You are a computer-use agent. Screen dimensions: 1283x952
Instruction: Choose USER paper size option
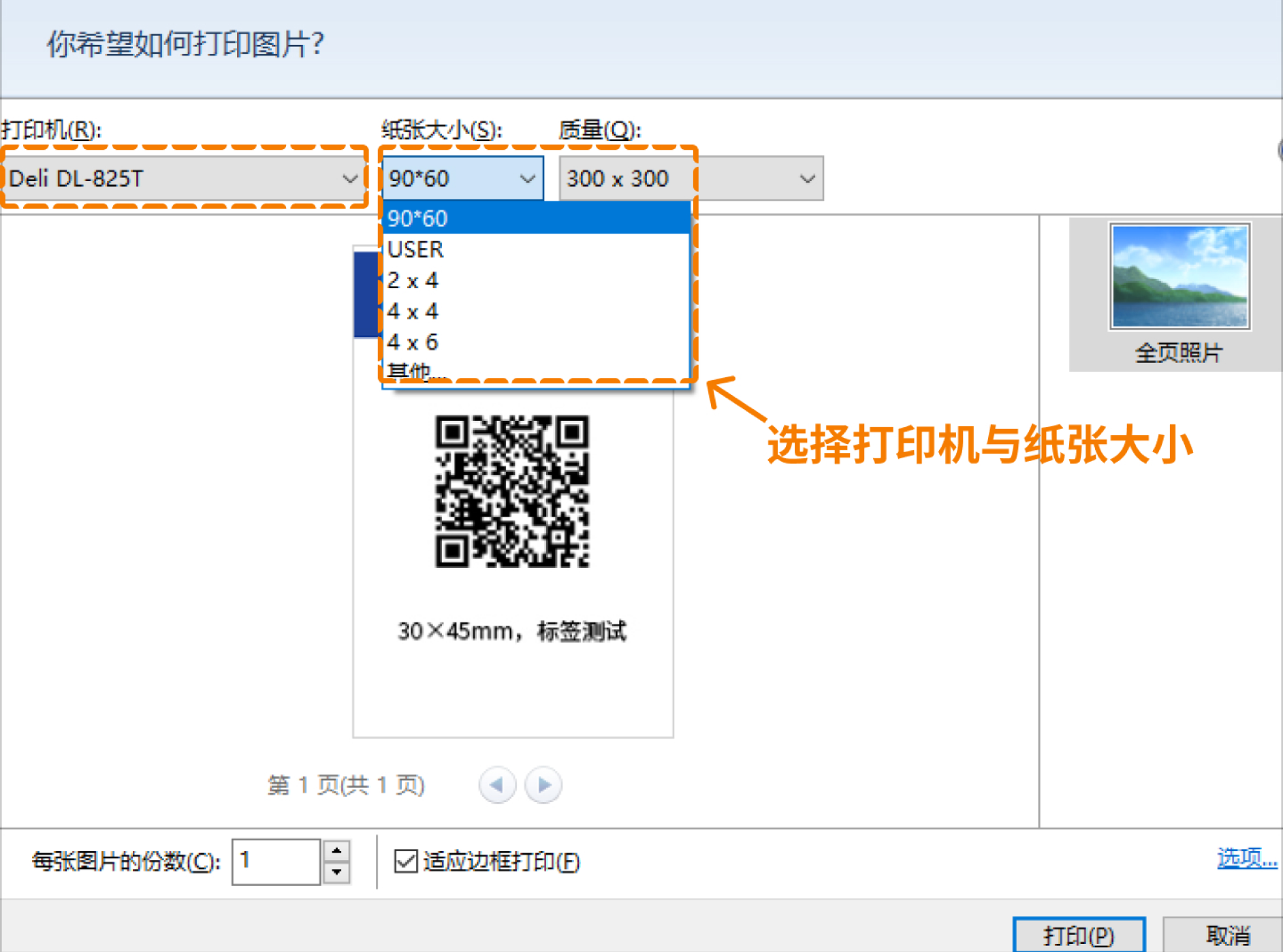click(537, 249)
